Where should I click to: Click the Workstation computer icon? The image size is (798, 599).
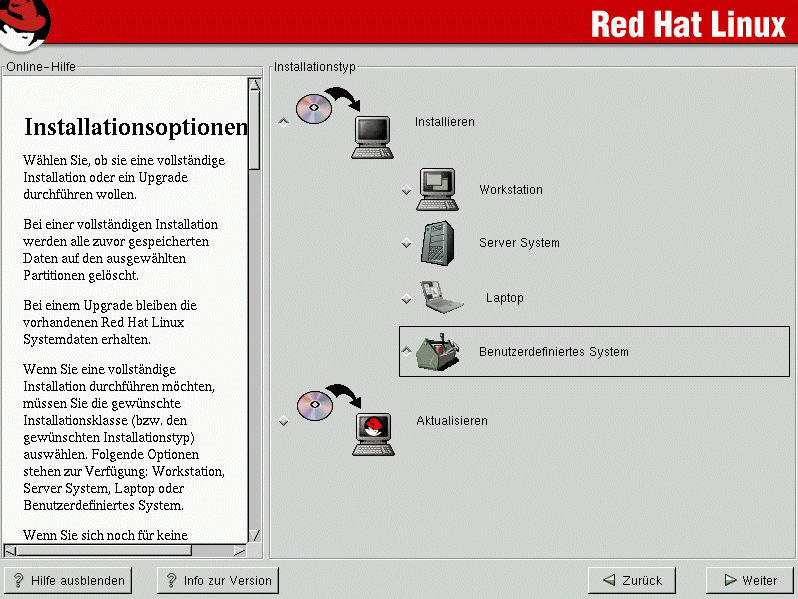(x=437, y=189)
